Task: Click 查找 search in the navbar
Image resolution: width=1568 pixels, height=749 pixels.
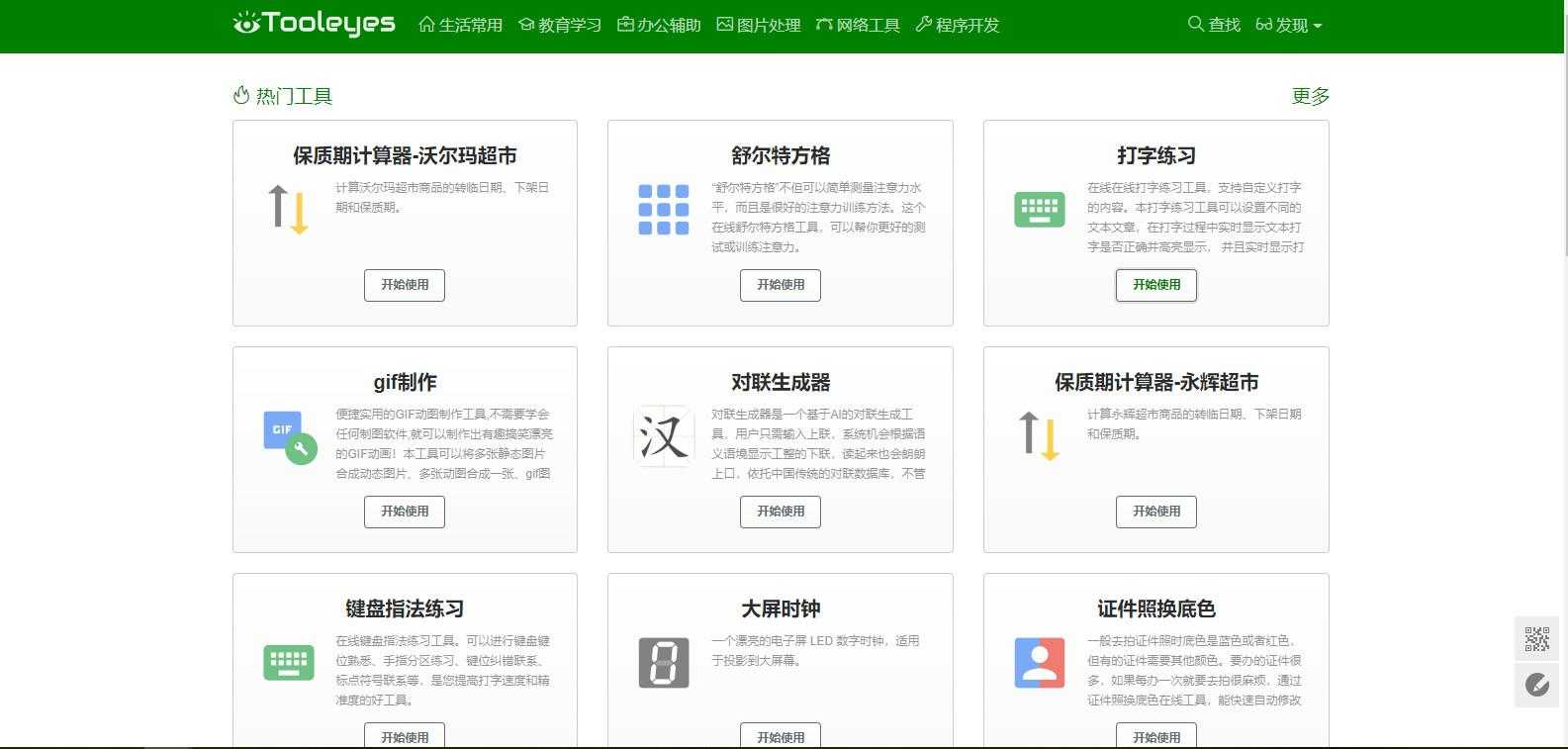Action: pos(1214,25)
